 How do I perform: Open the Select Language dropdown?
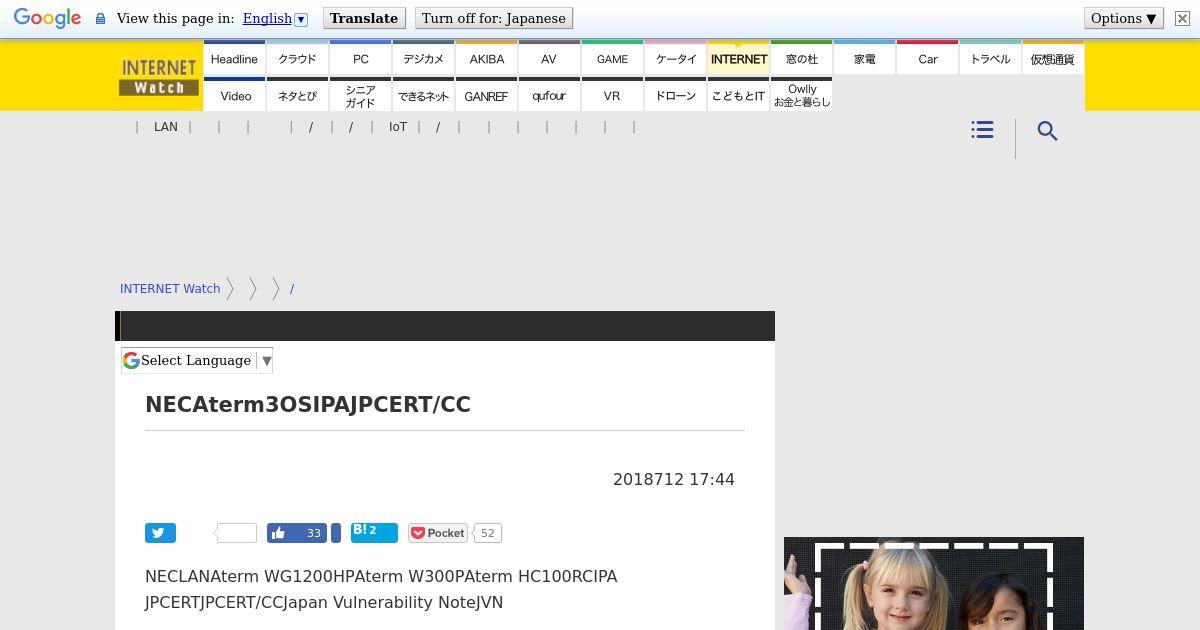click(x=197, y=360)
